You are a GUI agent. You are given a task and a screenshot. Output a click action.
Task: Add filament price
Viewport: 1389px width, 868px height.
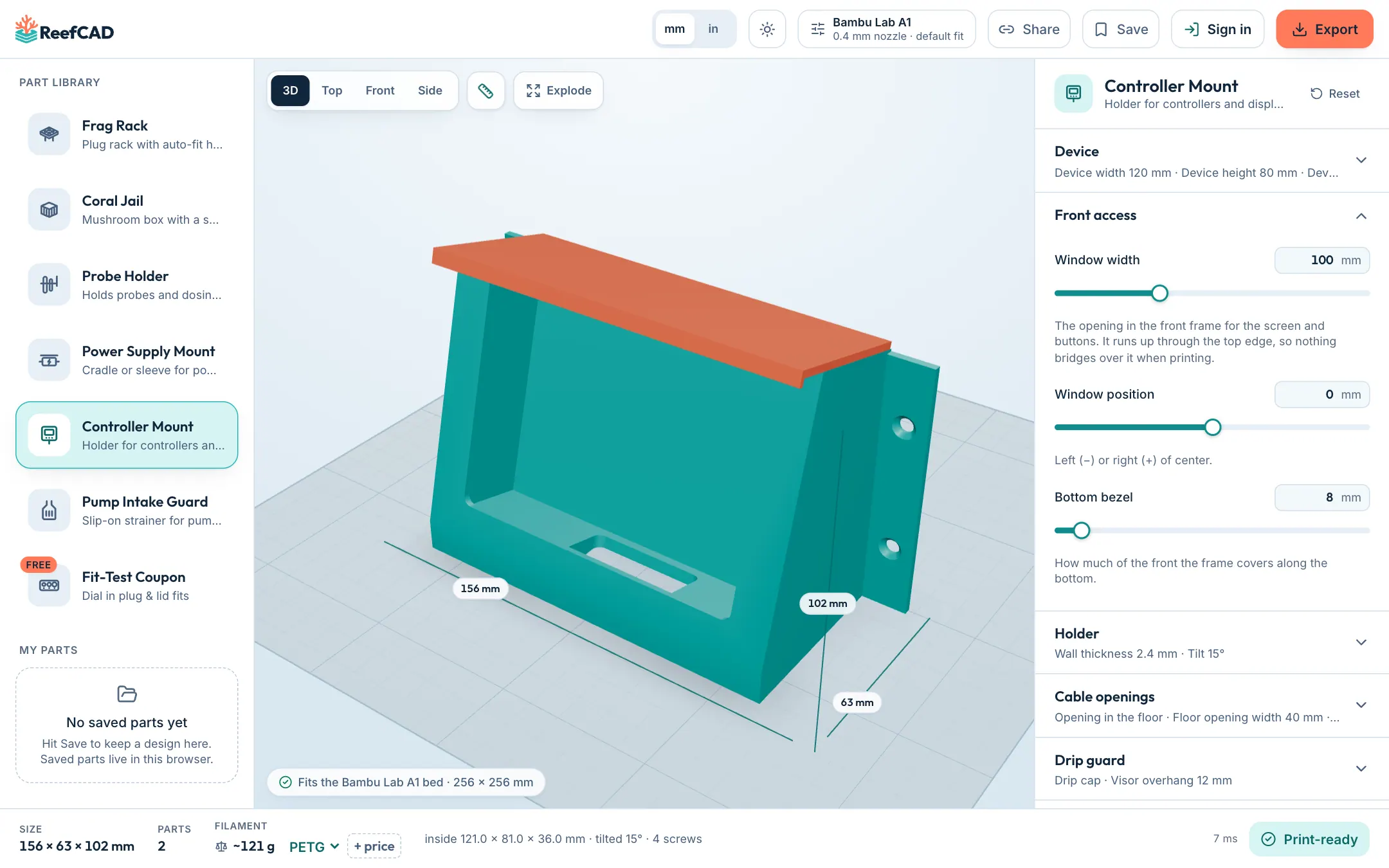click(x=374, y=846)
